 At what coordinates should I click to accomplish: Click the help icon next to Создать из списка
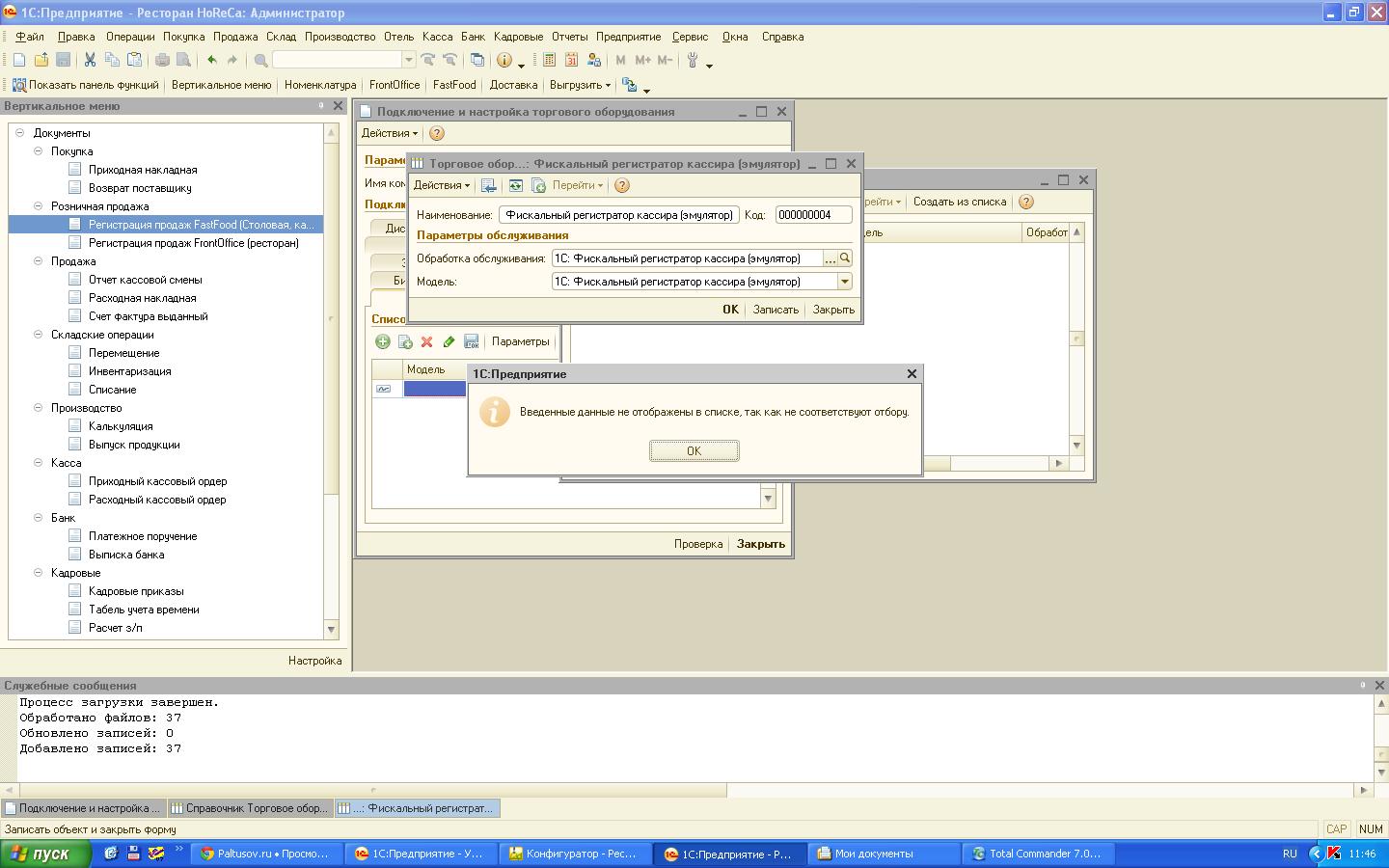click(1026, 202)
